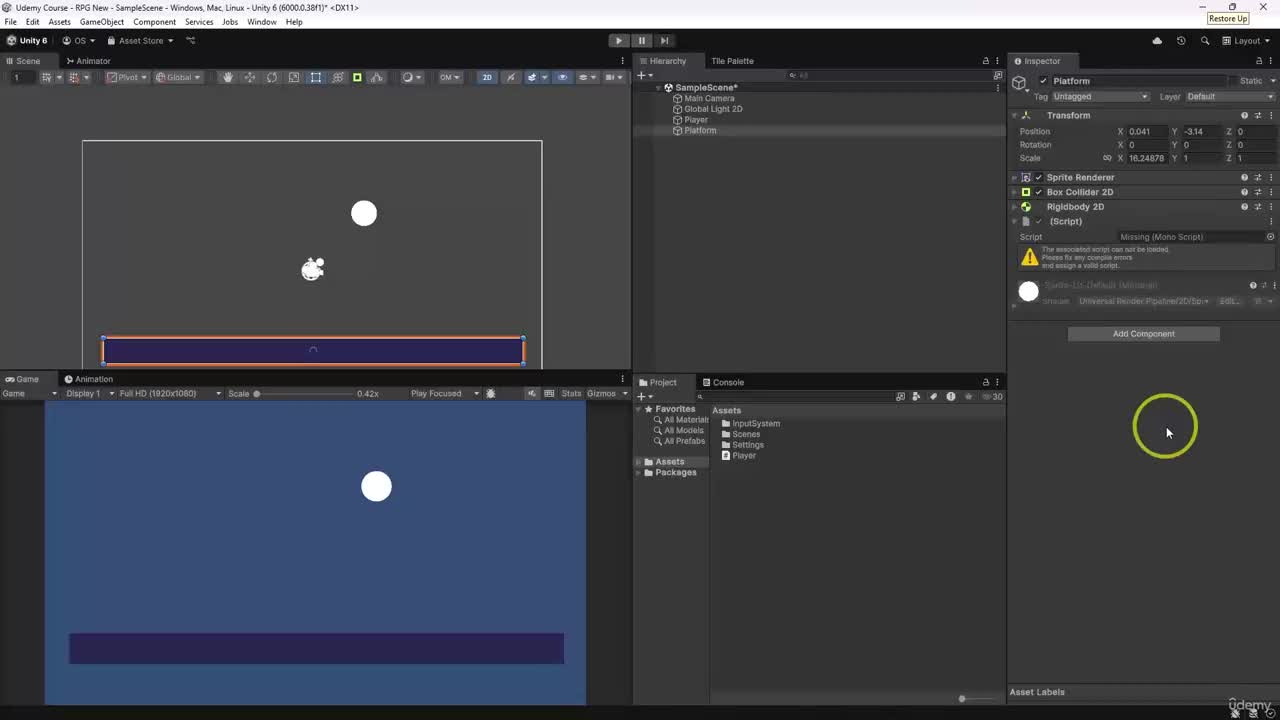Toggle 2D view mode in Scene
1280x720 pixels.
coord(487,77)
